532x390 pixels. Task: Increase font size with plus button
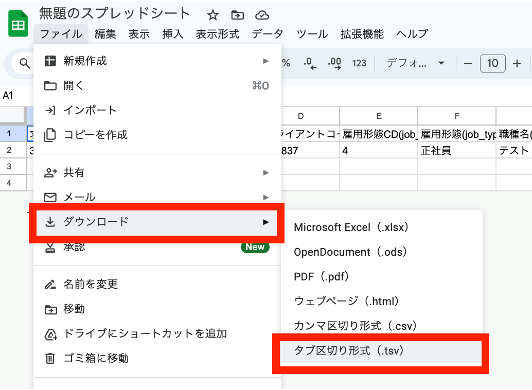pos(517,63)
